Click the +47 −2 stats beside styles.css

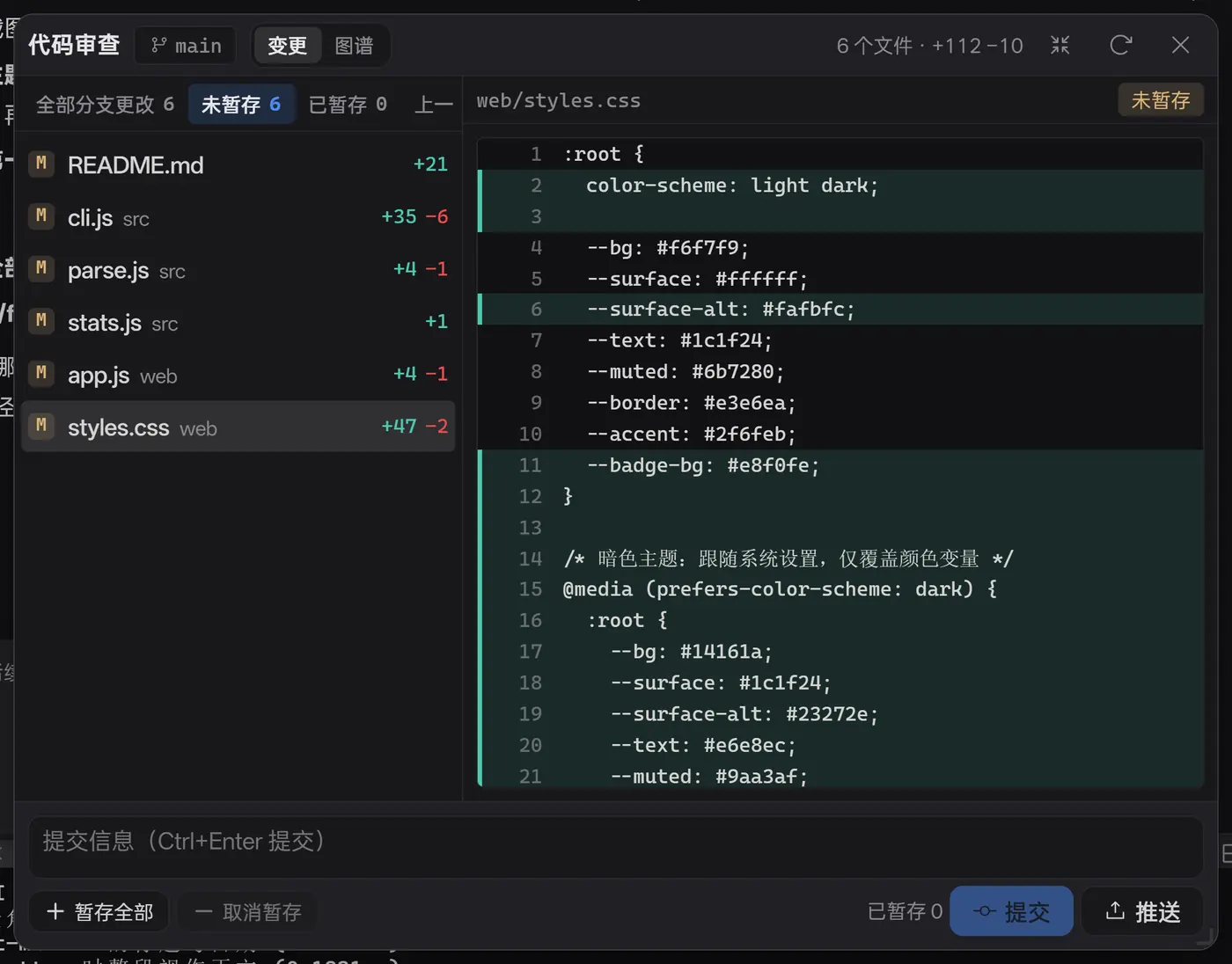[x=414, y=427]
